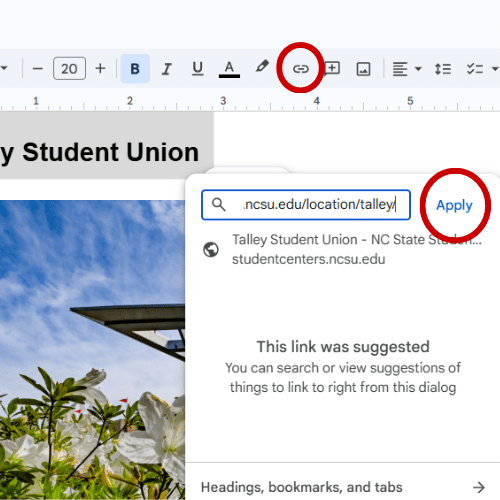500x500 pixels.
Task: Click the search magnifier icon in link box
Action: pos(219,204)
